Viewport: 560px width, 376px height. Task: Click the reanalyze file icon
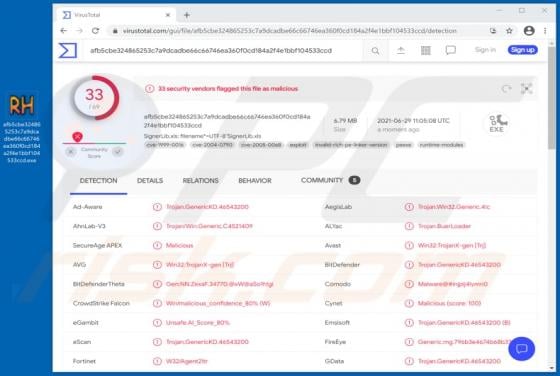tap(506, 89)
